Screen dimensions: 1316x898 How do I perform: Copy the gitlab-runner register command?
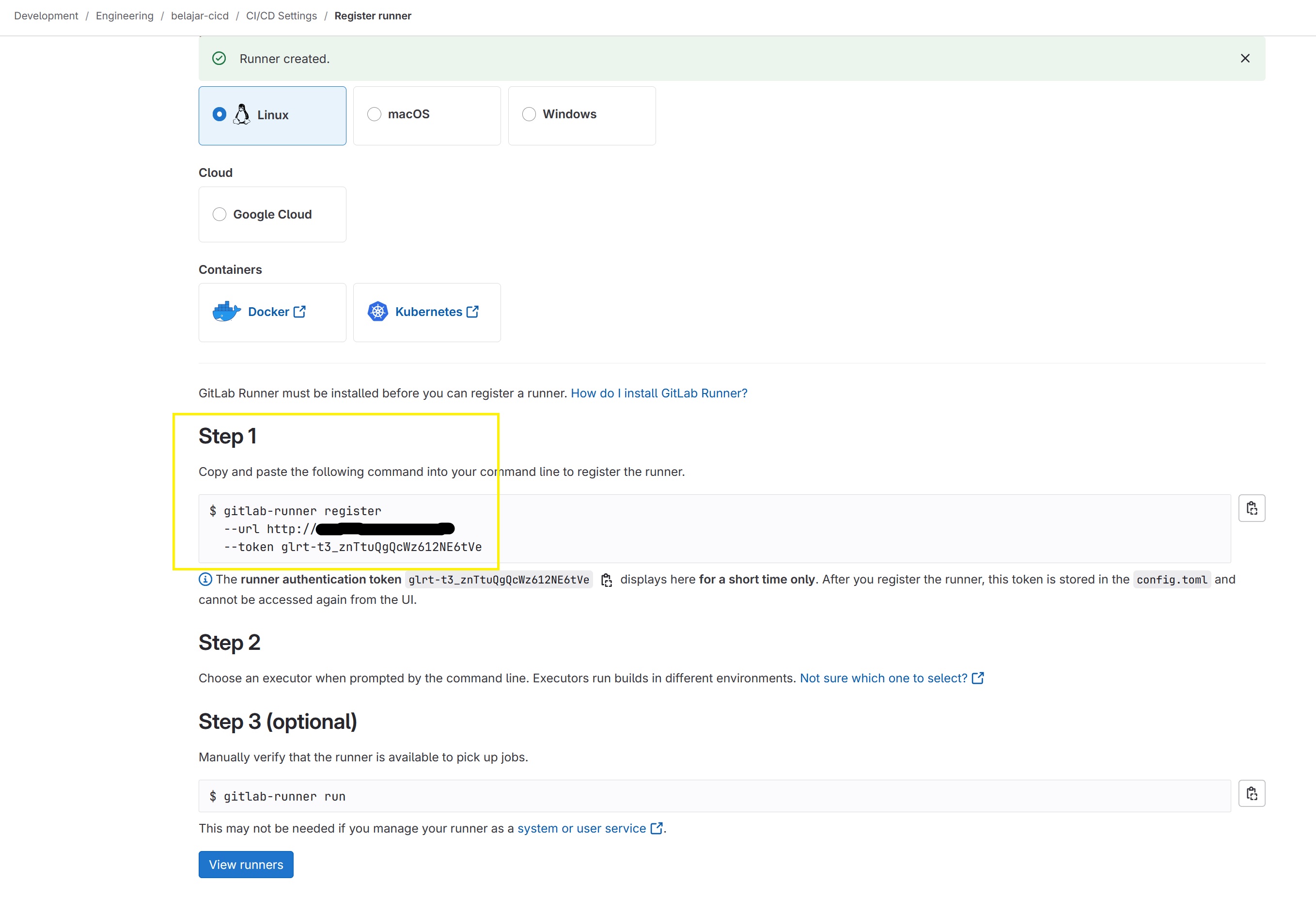click(x=1251, y=508)
